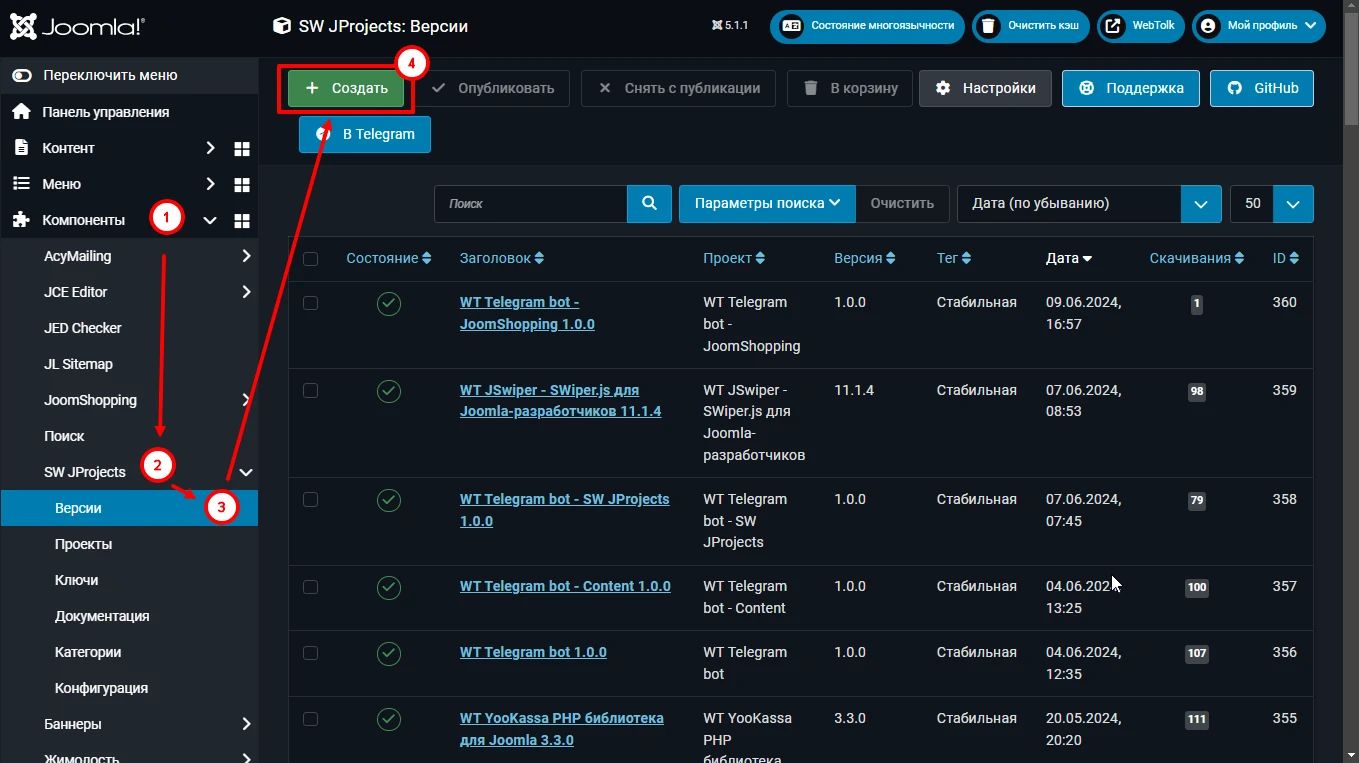This screenshot has height=763, width=1359.
Task: Click the В Telegram button
Action: pos(365,134)
